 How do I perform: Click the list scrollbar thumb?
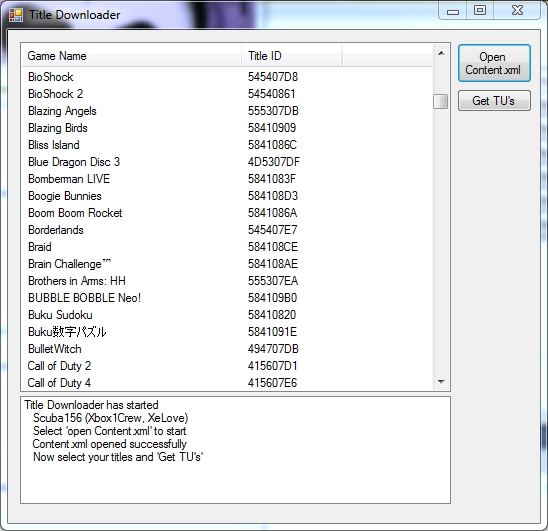[440, 101]
